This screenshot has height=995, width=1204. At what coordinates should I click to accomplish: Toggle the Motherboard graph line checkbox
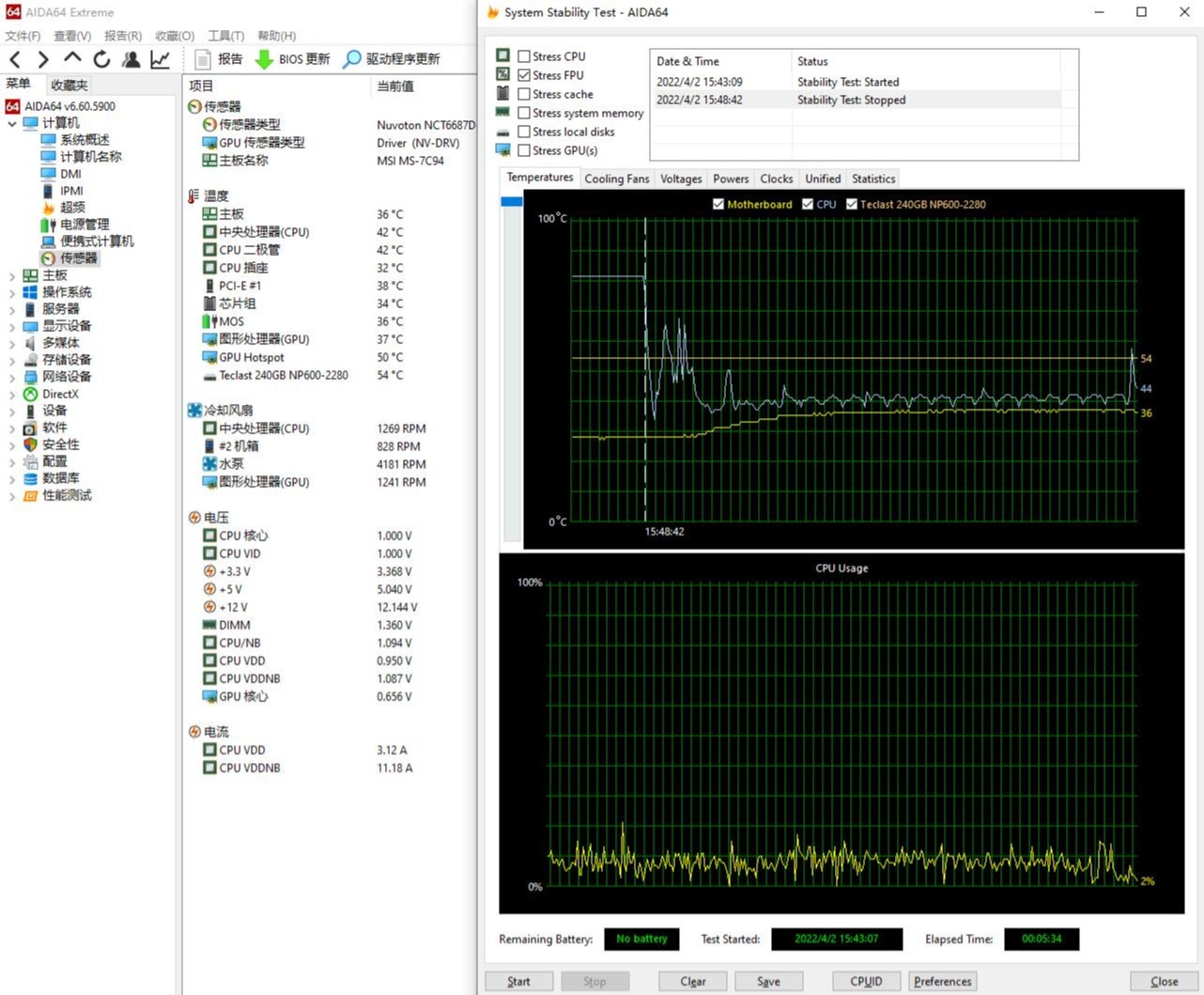coord(718,204)
